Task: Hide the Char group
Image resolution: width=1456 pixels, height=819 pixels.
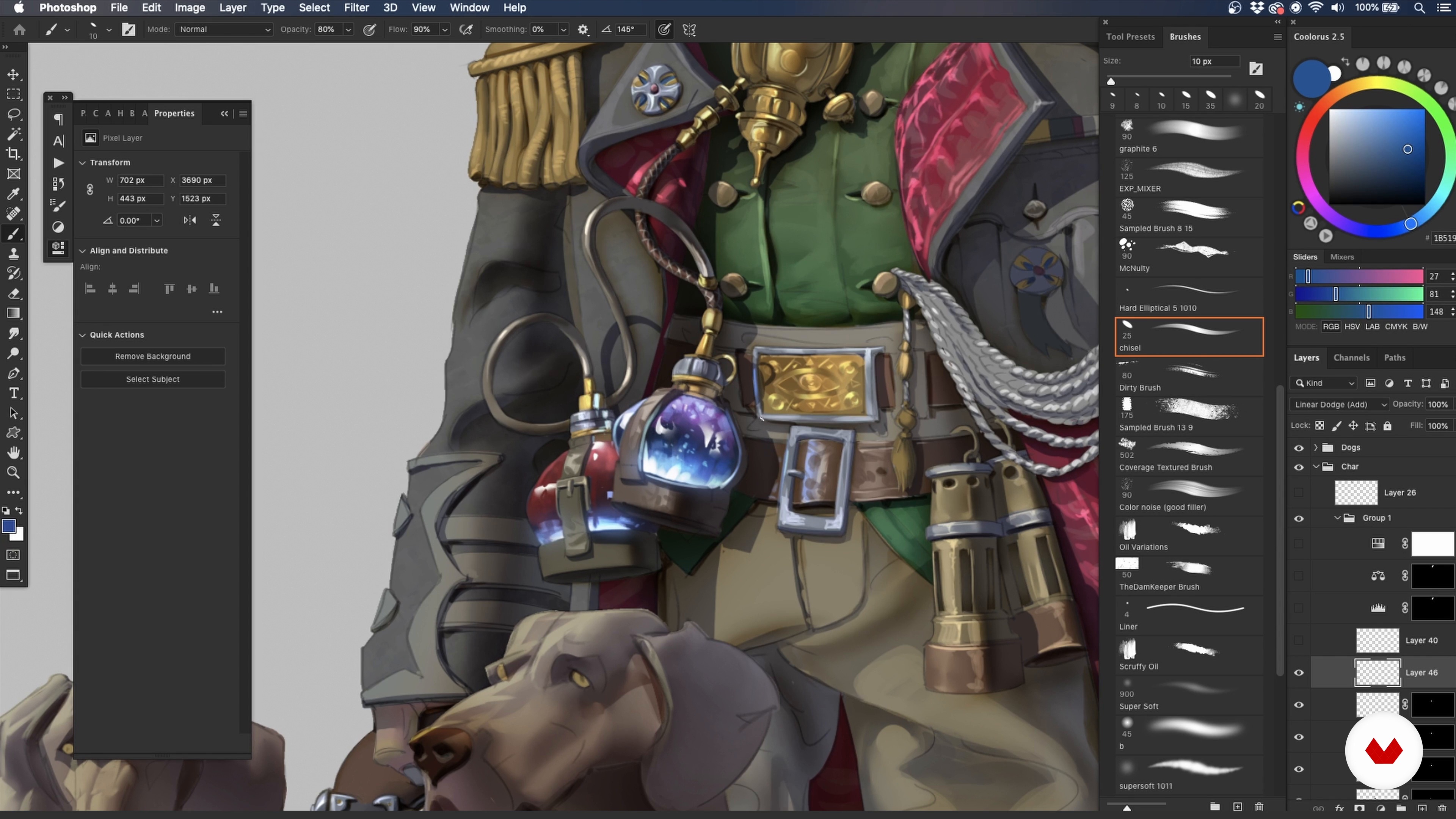Action: 1299,467
